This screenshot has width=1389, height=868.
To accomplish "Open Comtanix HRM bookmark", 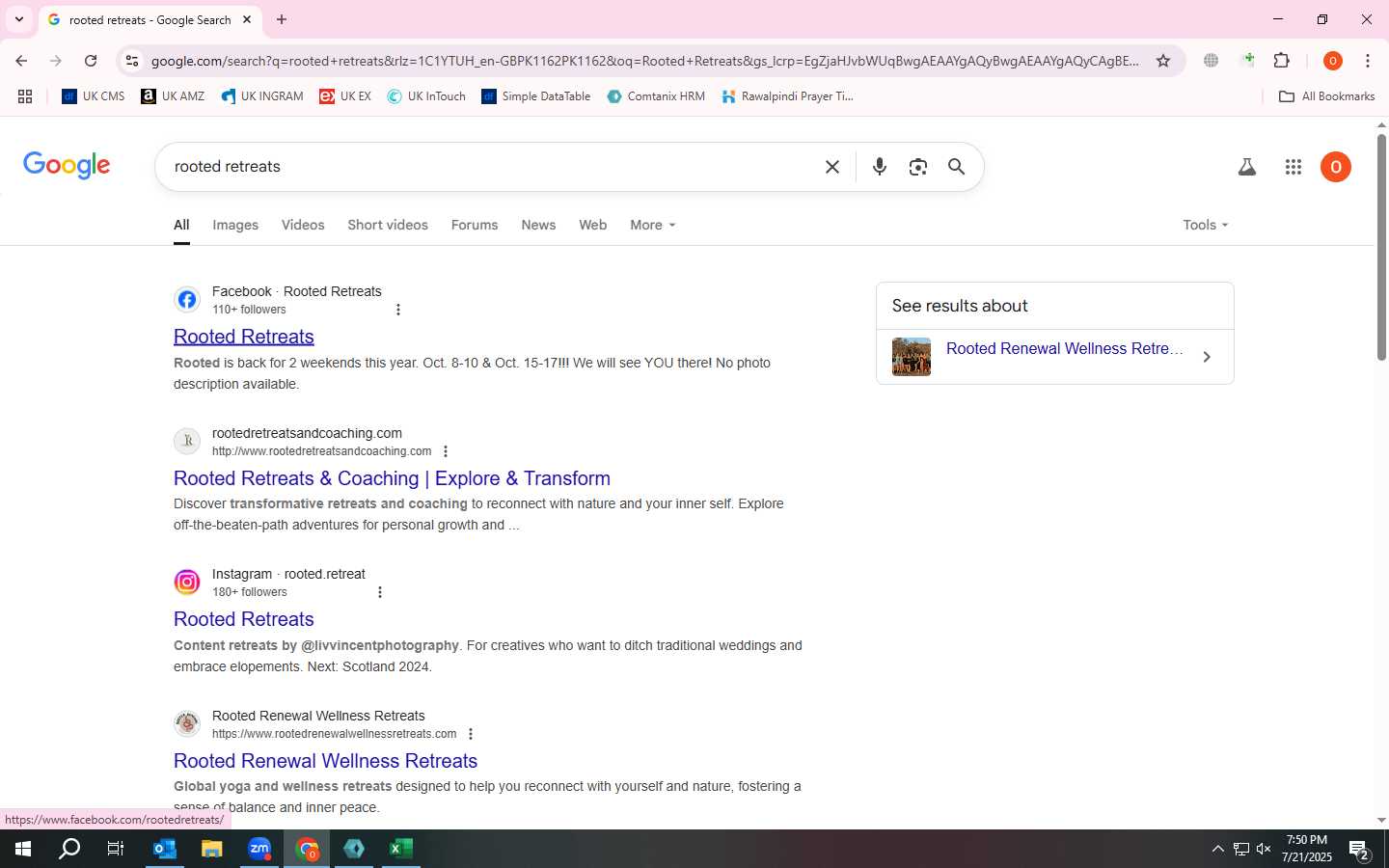I will tap(656, 96).
